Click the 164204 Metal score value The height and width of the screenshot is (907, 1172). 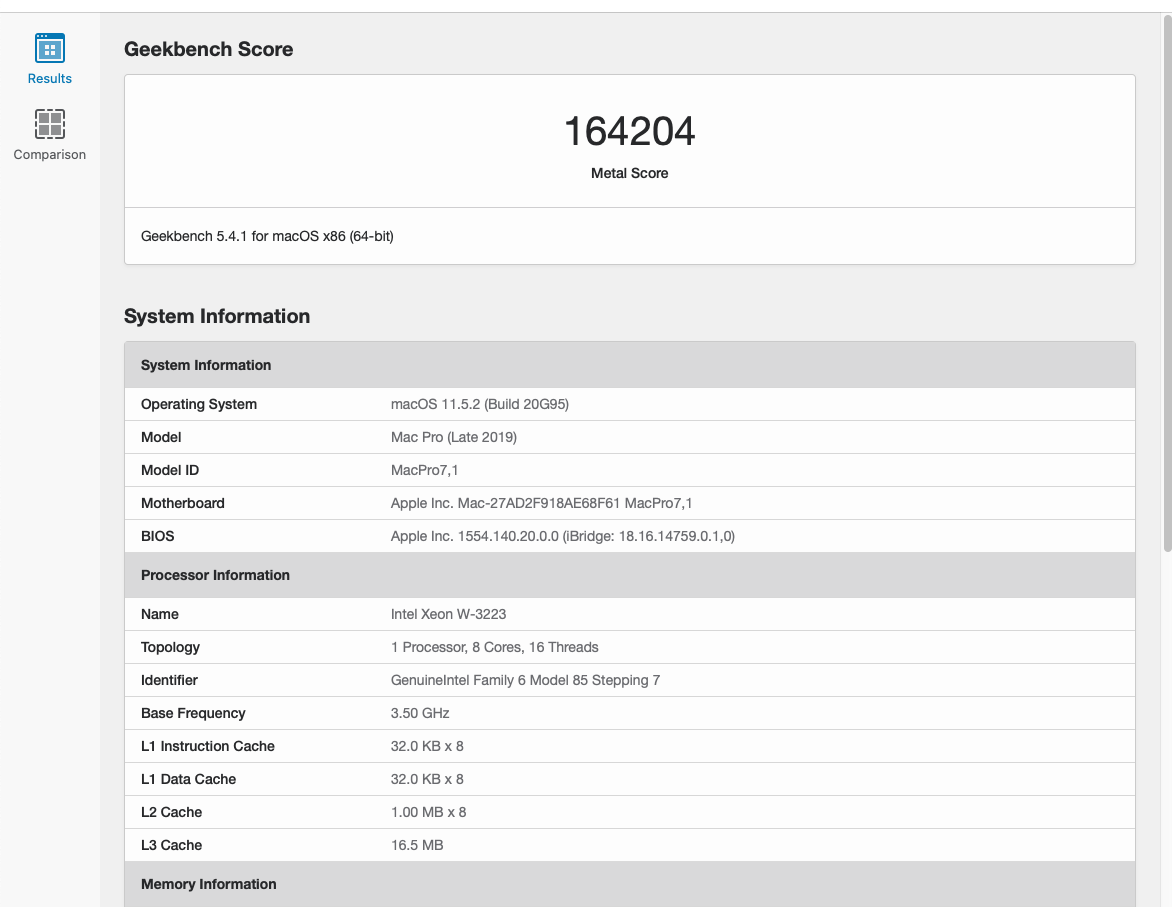(x=629, y=132)
